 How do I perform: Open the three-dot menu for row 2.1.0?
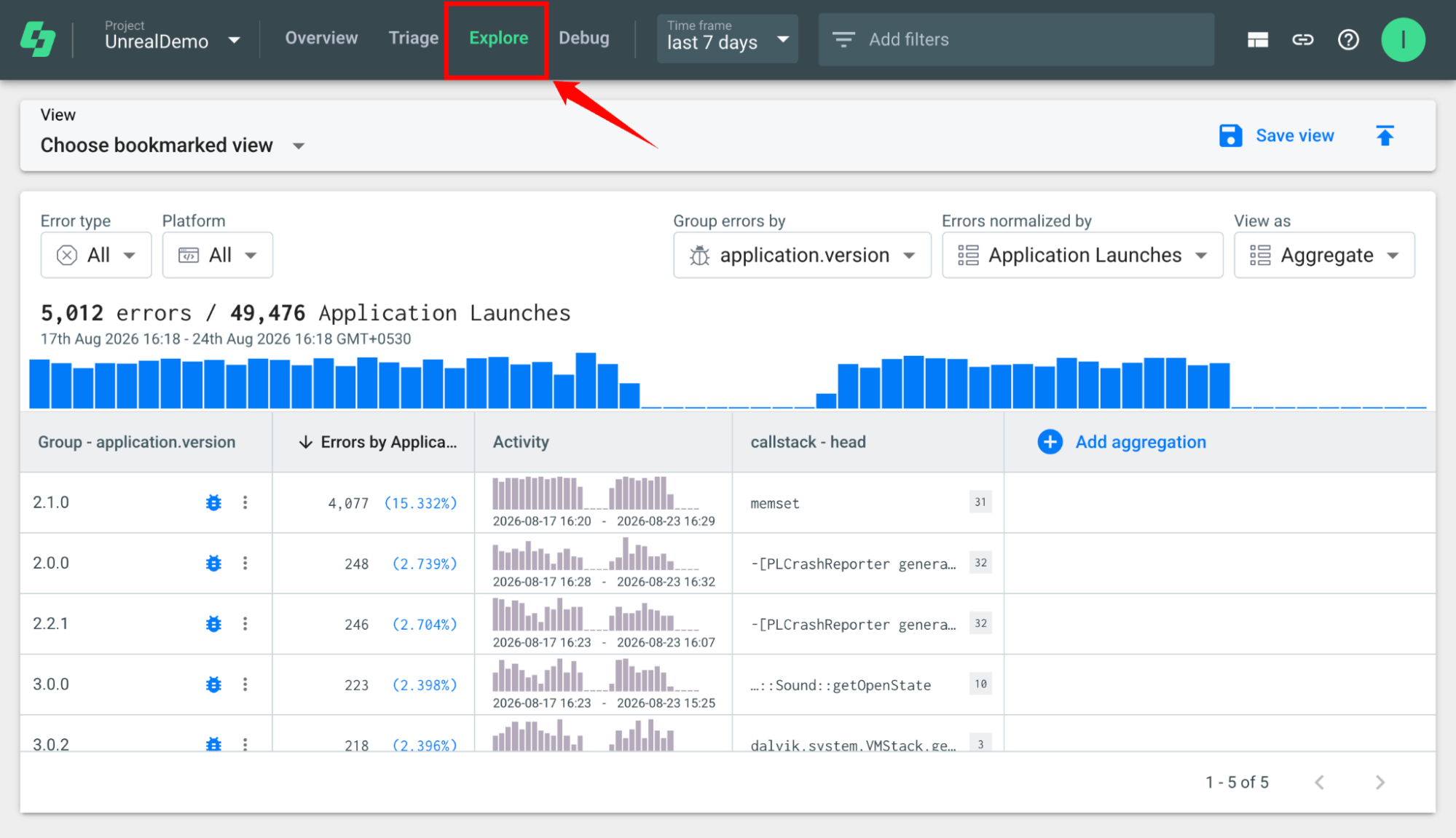click(x=245, y=502)
